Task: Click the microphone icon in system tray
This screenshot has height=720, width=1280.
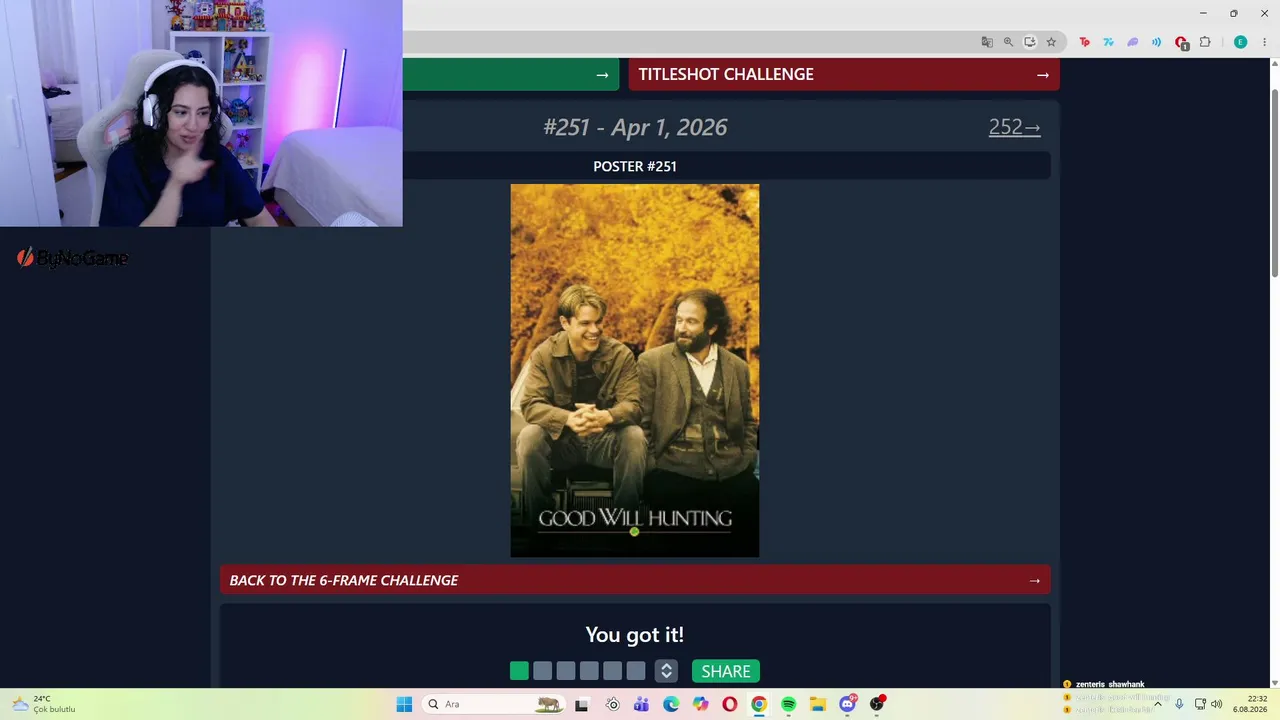Action: point(1179,704)
